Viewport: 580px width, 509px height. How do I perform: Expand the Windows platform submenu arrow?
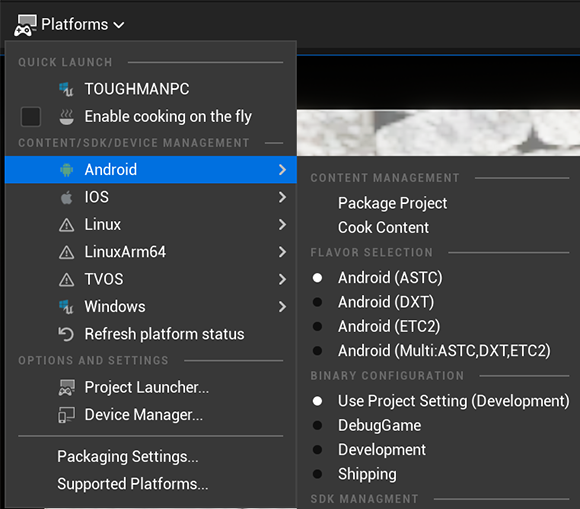282,307
